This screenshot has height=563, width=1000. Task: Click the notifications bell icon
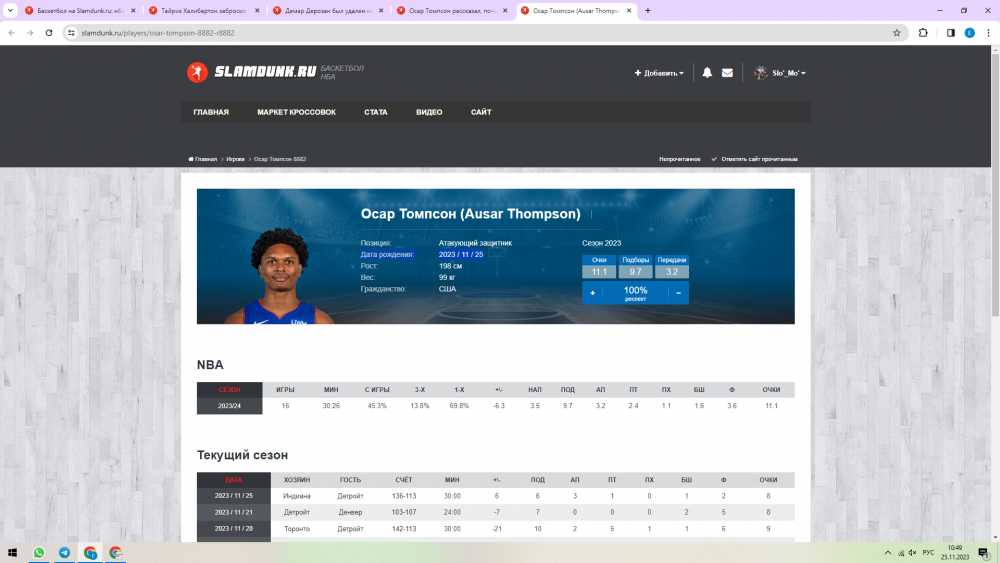(x=707, y=73)
